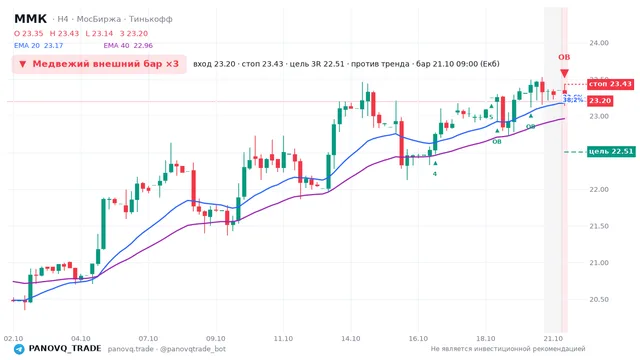The width and height of the screenshot is (640, 360).
Task: Click the red стоп 23.43 price label
Action: point(610,84)
